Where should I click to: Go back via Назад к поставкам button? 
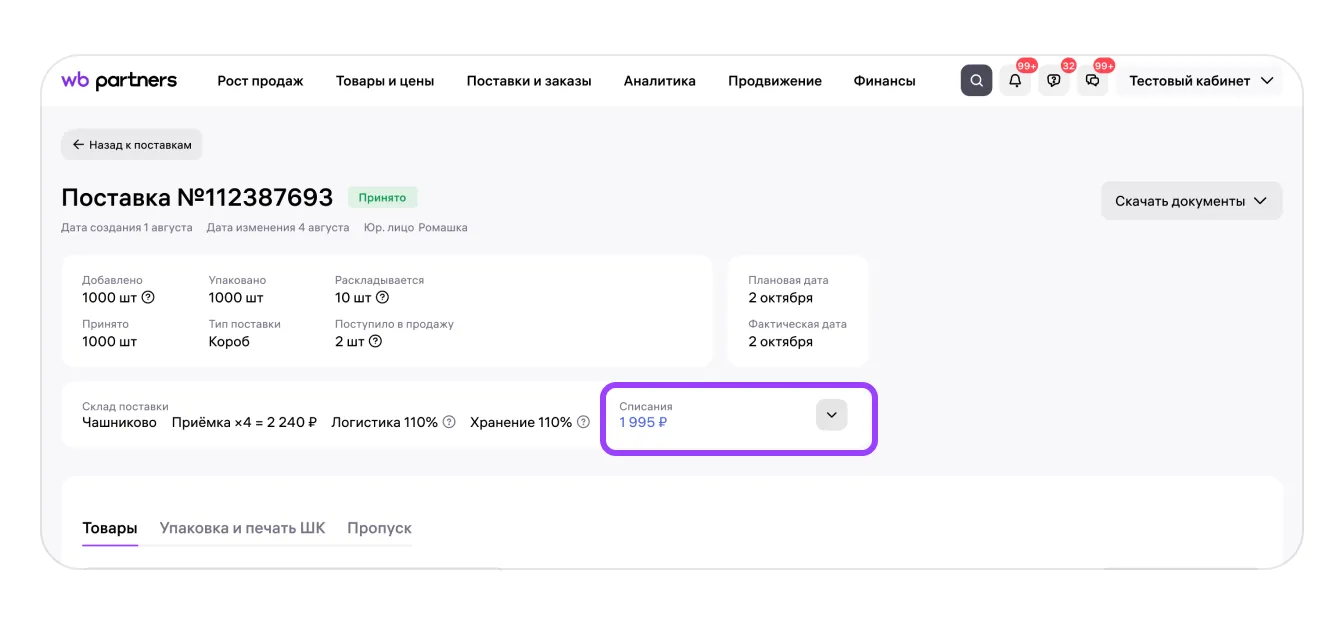pyautogui.click(x=132, y=144)
